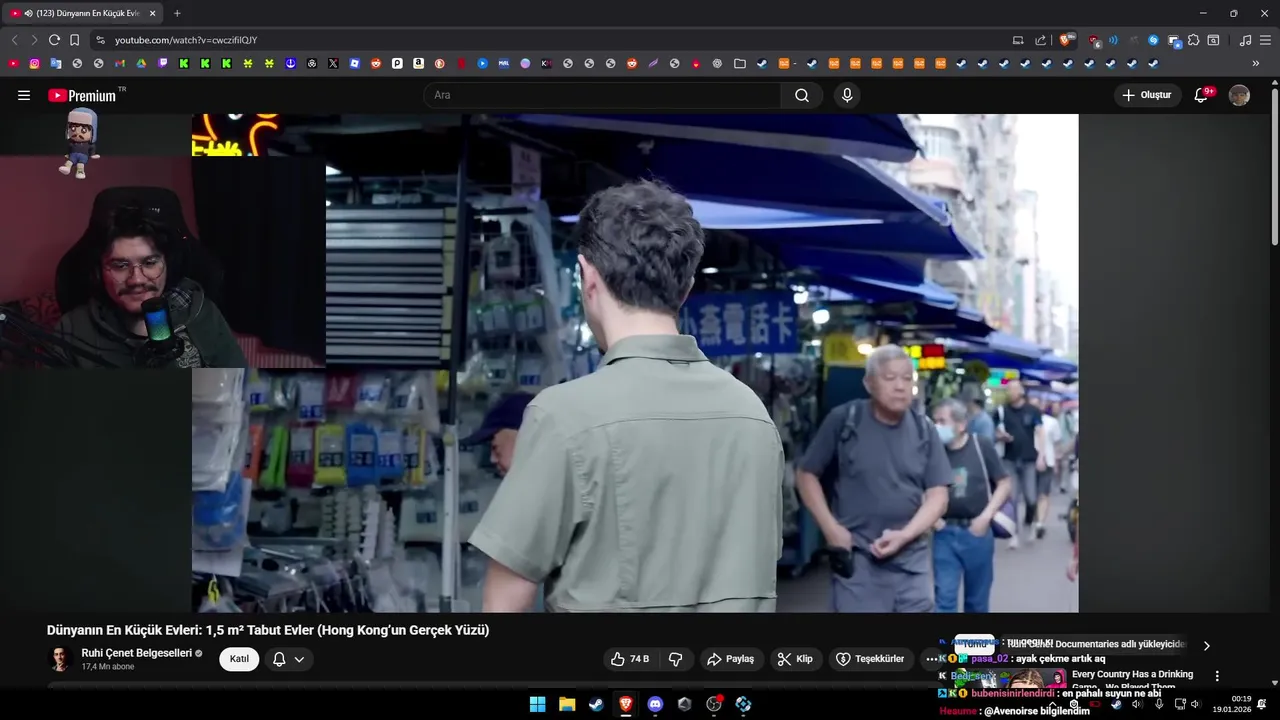This screenshot has height=720, width=1280.
Task: Open the Brave share-page icon
Action: [1040, 40]
